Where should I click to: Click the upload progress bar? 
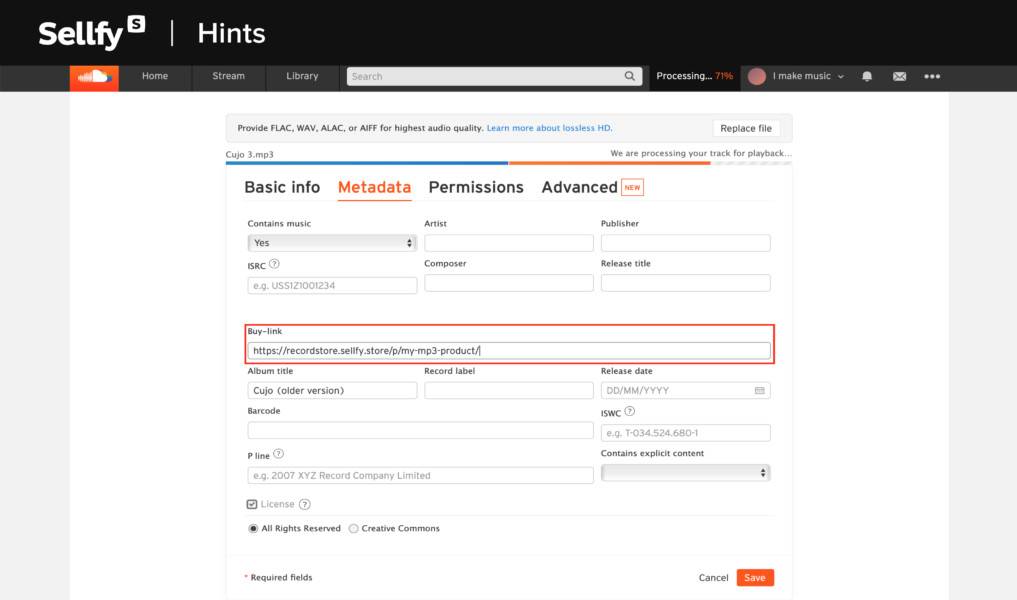point(508,163)
